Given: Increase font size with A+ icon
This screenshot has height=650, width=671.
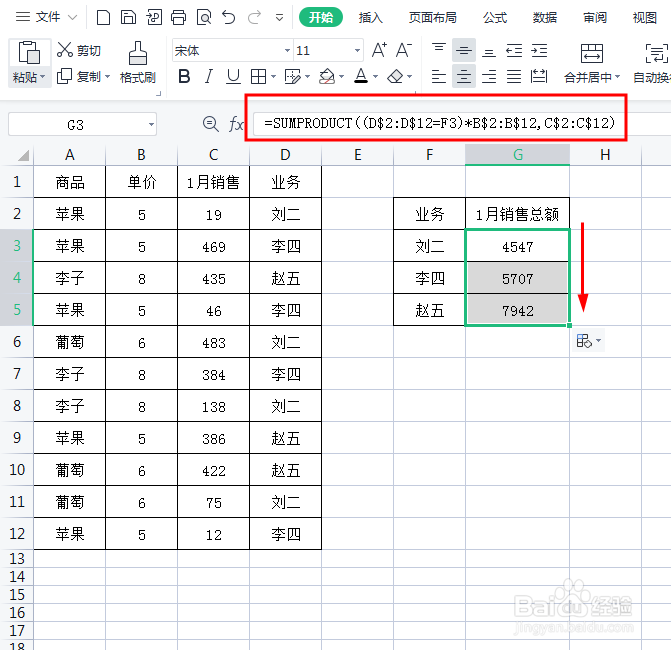Looking at the screenshot, I should point(379,50).
